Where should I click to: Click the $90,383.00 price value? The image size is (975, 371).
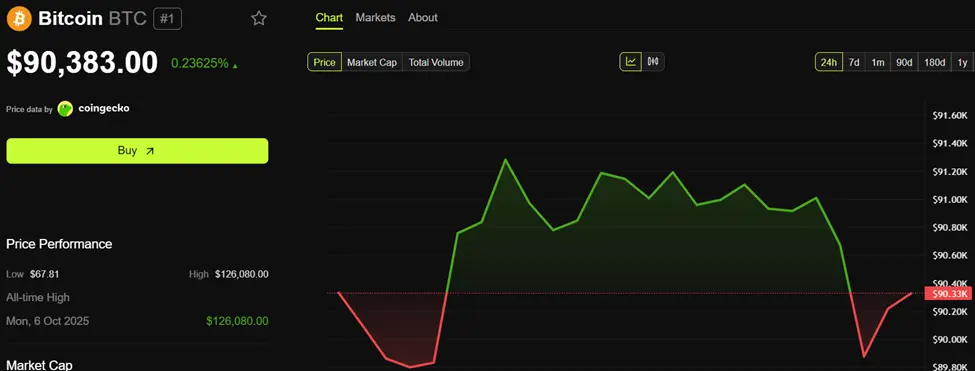pyautogui.click(x=82, y=63)
